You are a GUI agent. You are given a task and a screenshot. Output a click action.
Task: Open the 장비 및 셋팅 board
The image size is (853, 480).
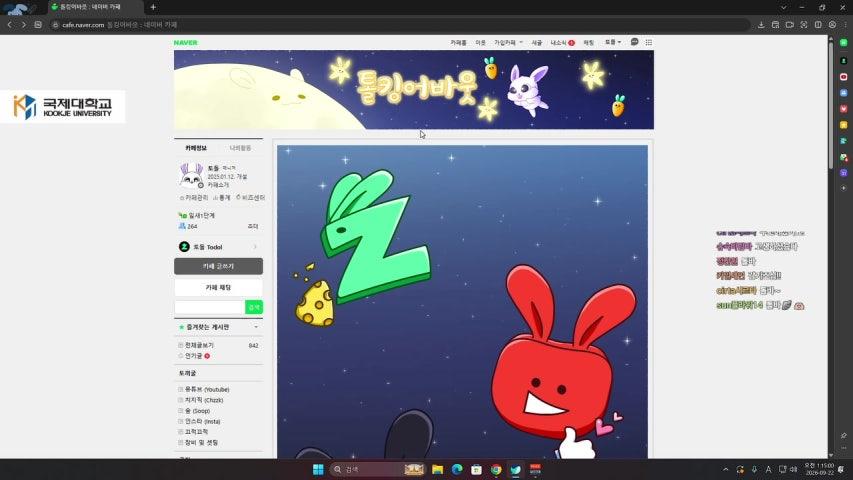(x=201, y=442)
